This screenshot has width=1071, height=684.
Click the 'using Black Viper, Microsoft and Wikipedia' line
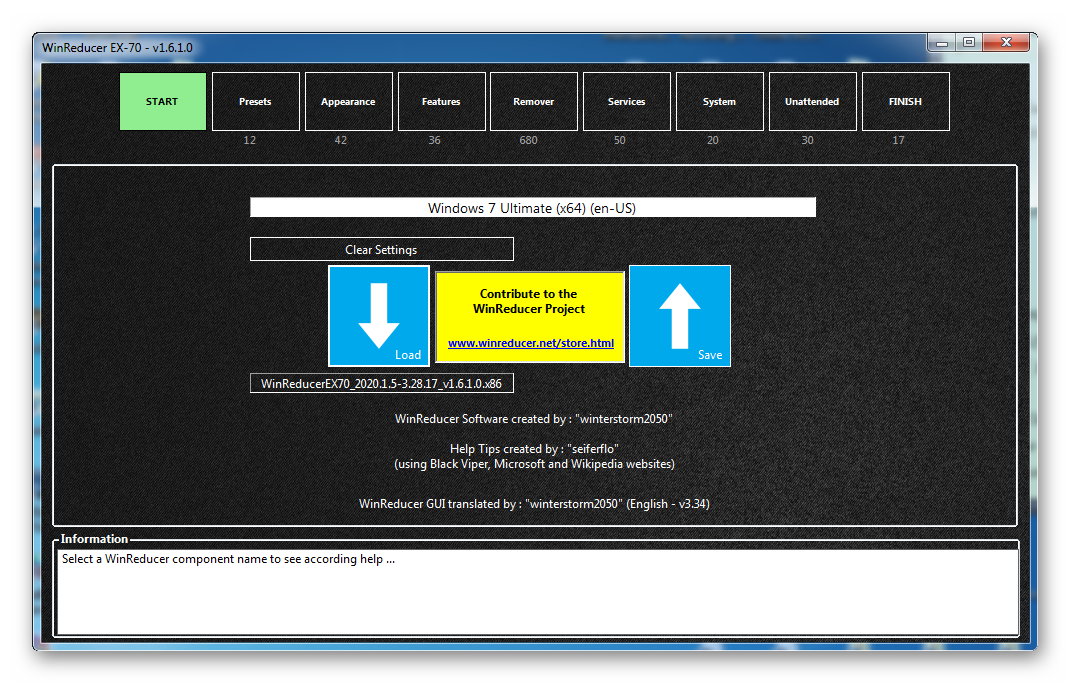[x=534, y=464]
